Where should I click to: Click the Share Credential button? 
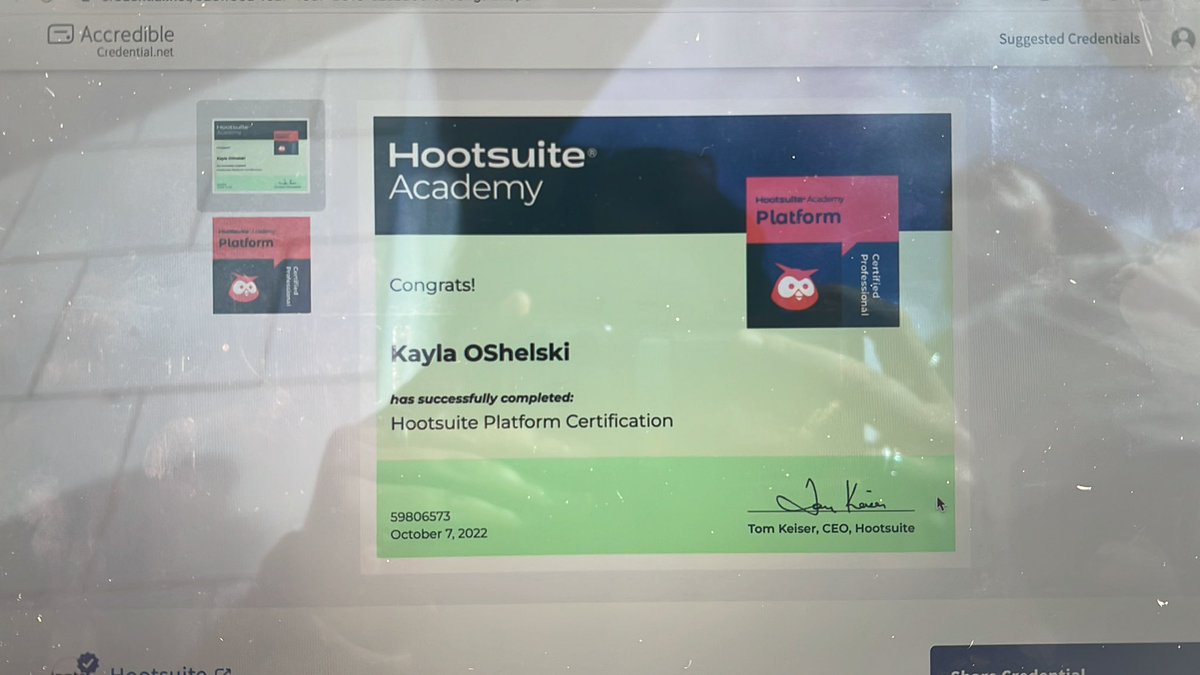point(1065,662)
